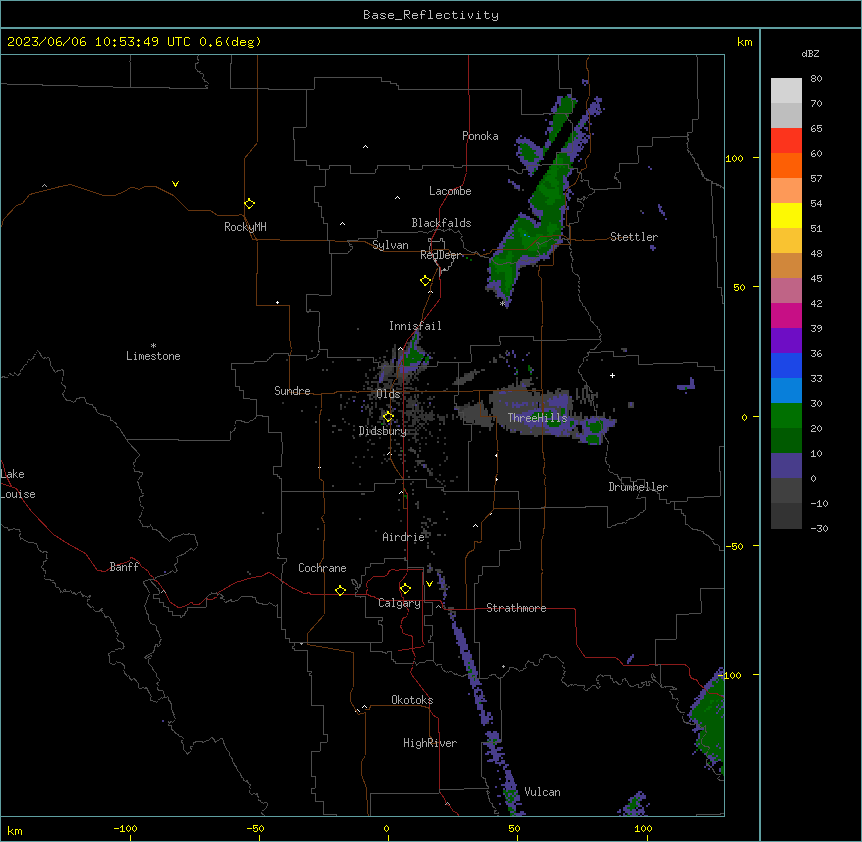Click the Cochrane town label
Viewport: 862px width, 842px height.
pyautogui.click(x=322, y=568)
